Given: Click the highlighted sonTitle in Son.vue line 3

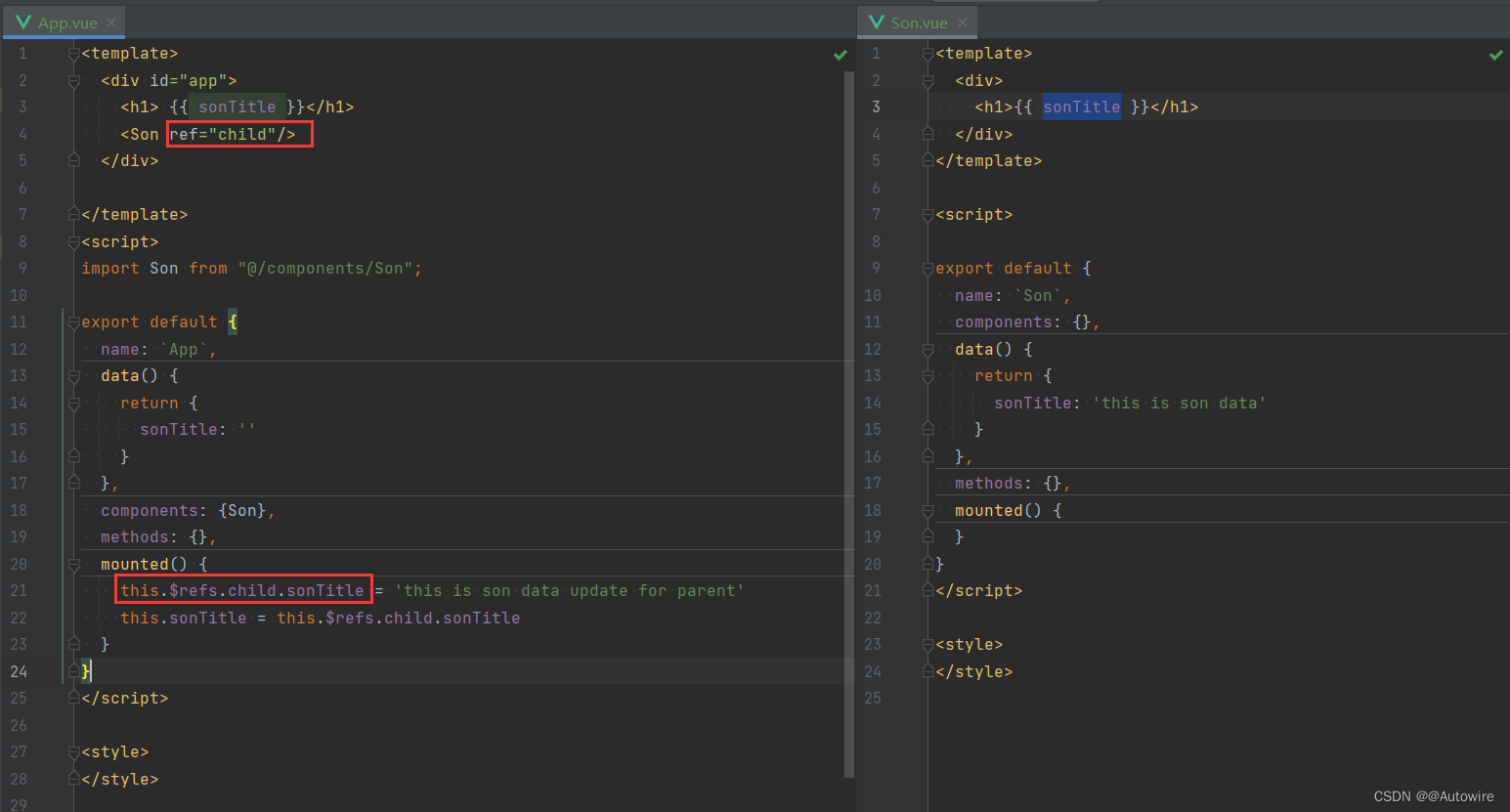Looking at the screenshot, I should (x=1081, y=107).
